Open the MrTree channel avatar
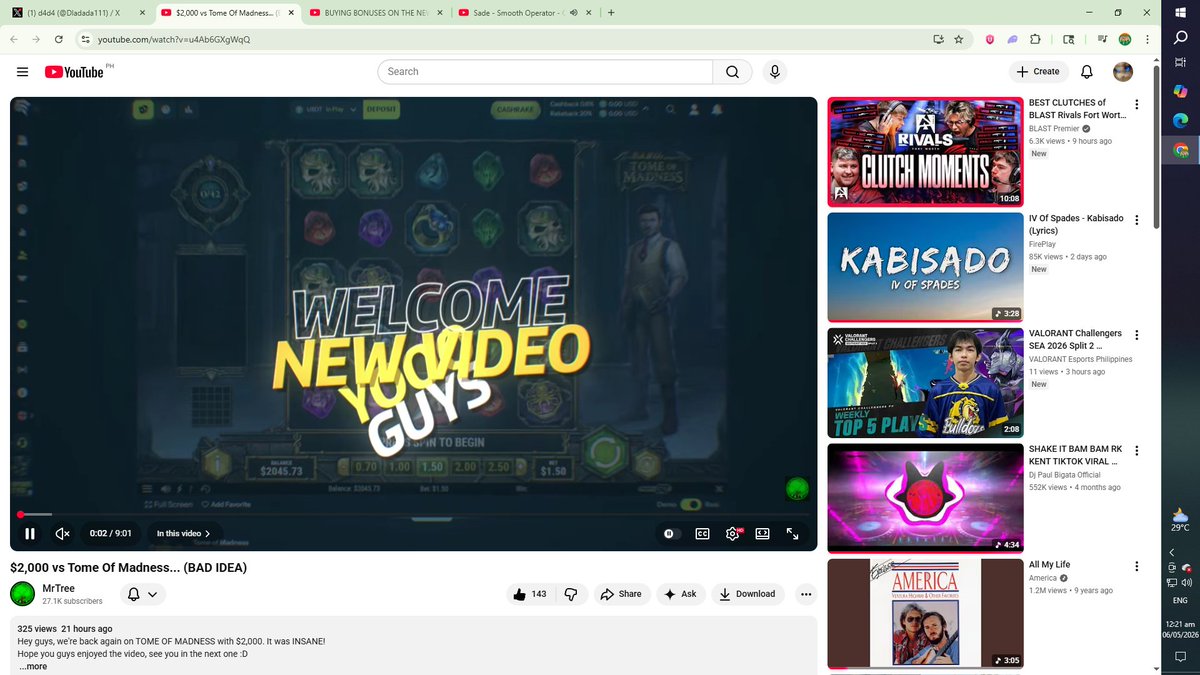1200x675 pixels. pyautogui.click(x=22, y=594)
